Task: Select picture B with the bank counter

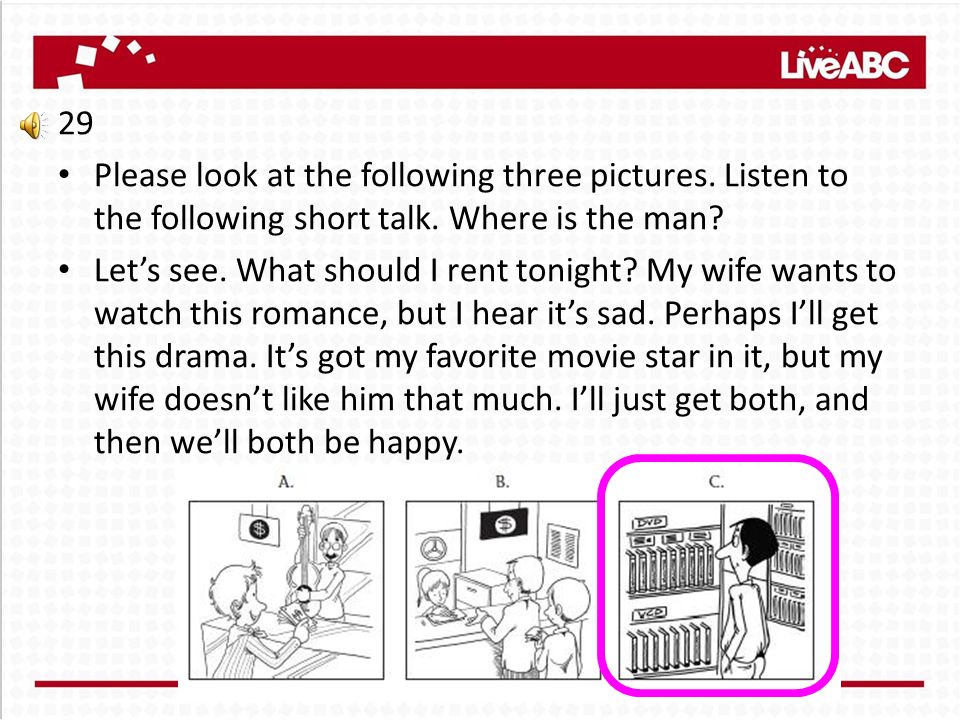Action: (x=503, y=590)
